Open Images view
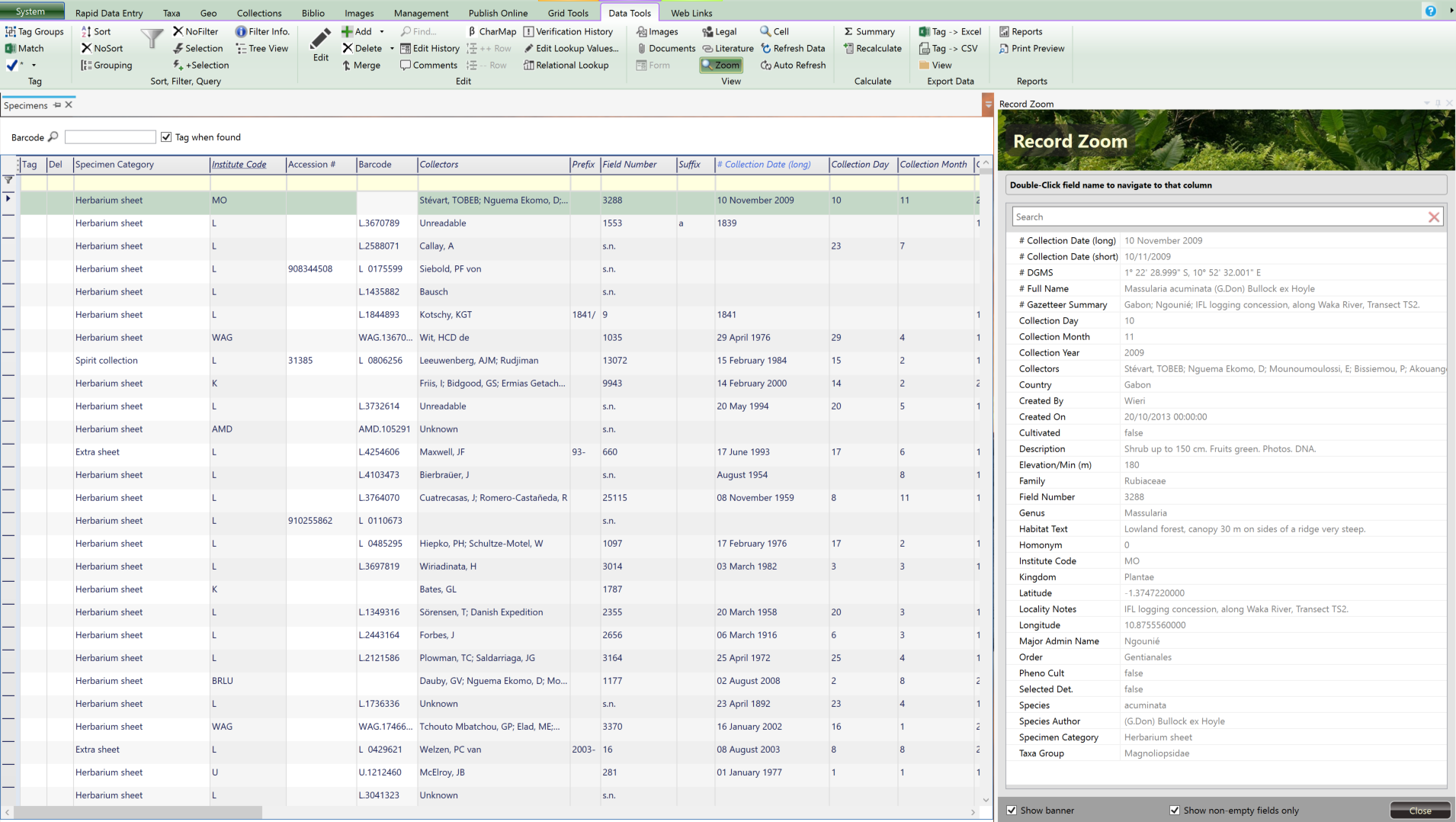Viewport: 1456px width, 822px height. 657,31
